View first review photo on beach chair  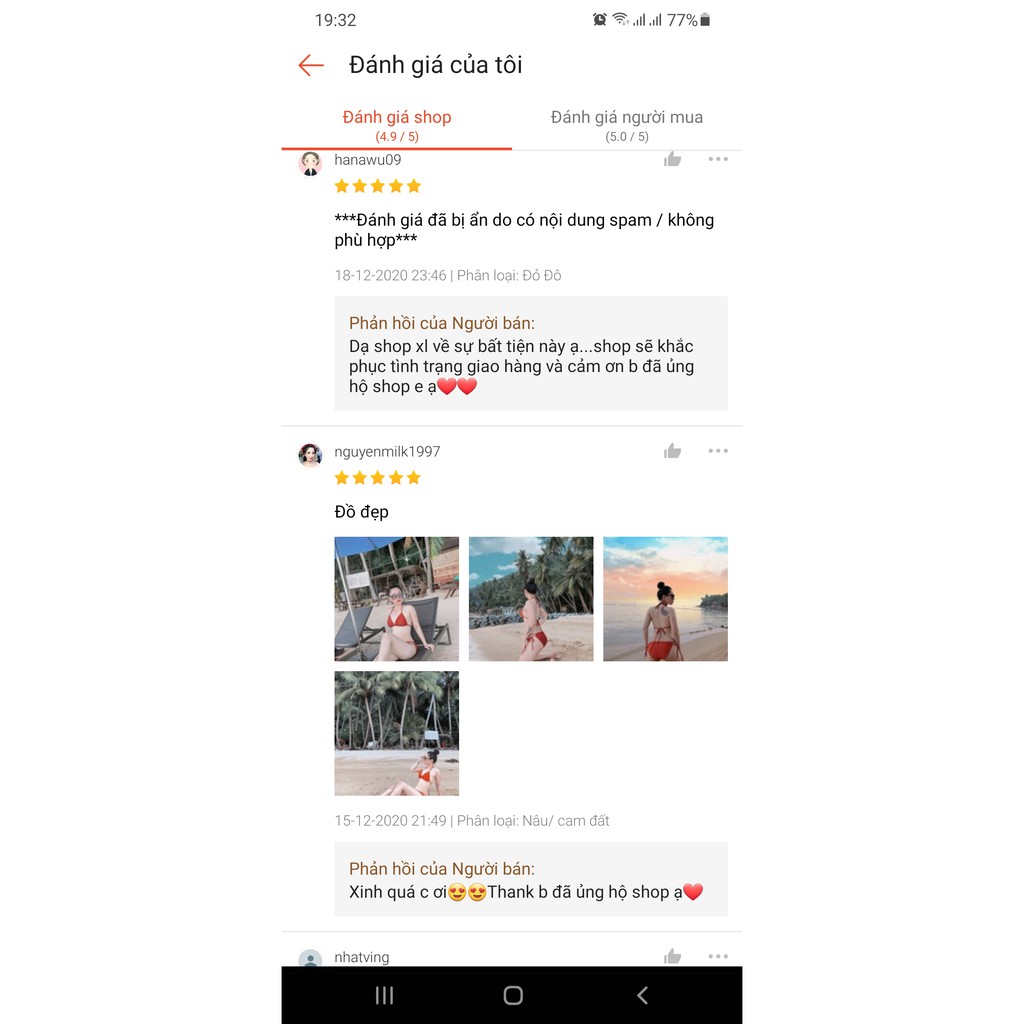click(396, 599)
